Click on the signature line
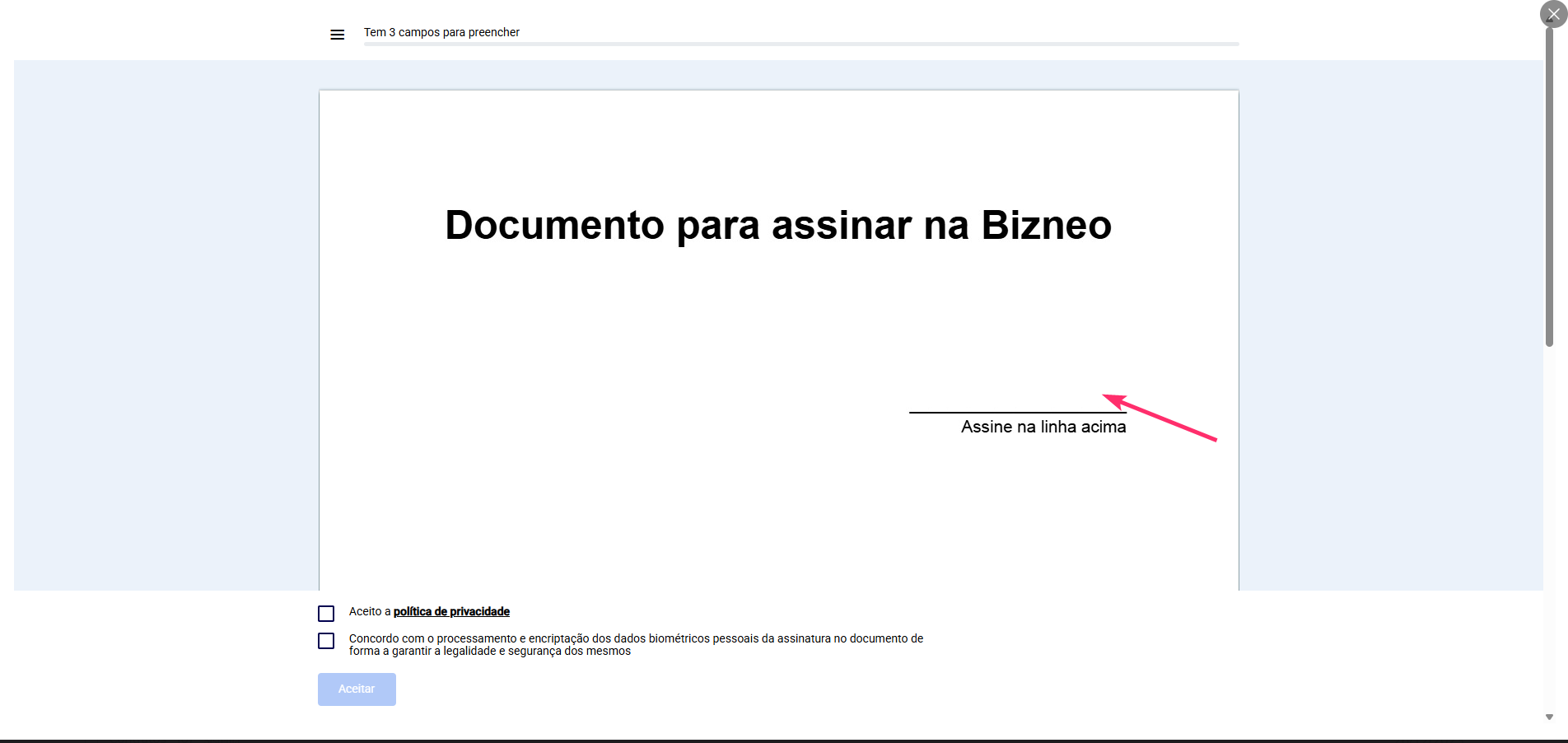The image size is (1568, 743). (1017, 411)
